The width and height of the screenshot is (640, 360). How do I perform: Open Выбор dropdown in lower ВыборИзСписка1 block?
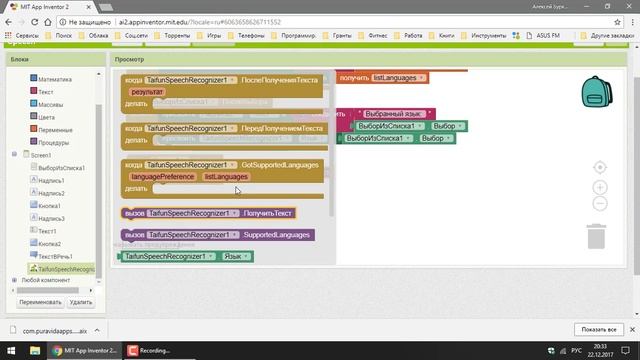[448, 138]
